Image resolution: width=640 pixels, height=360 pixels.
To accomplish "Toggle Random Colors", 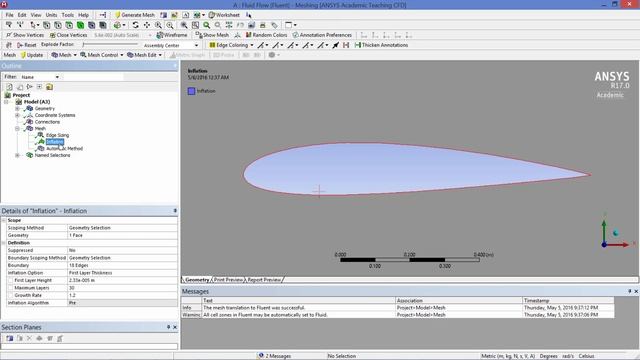I will [266, 35].
